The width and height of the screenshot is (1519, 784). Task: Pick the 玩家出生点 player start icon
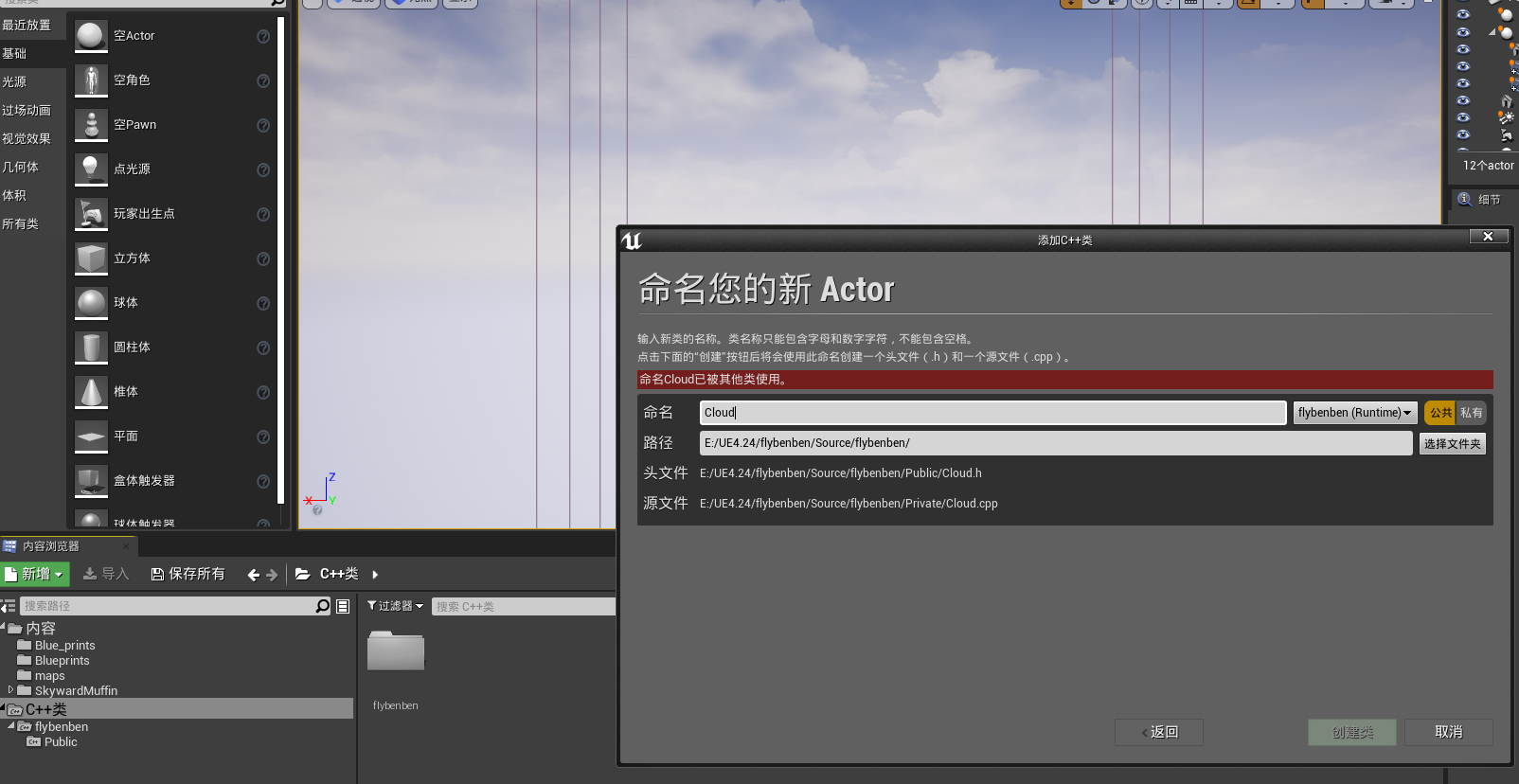[91, 214]
